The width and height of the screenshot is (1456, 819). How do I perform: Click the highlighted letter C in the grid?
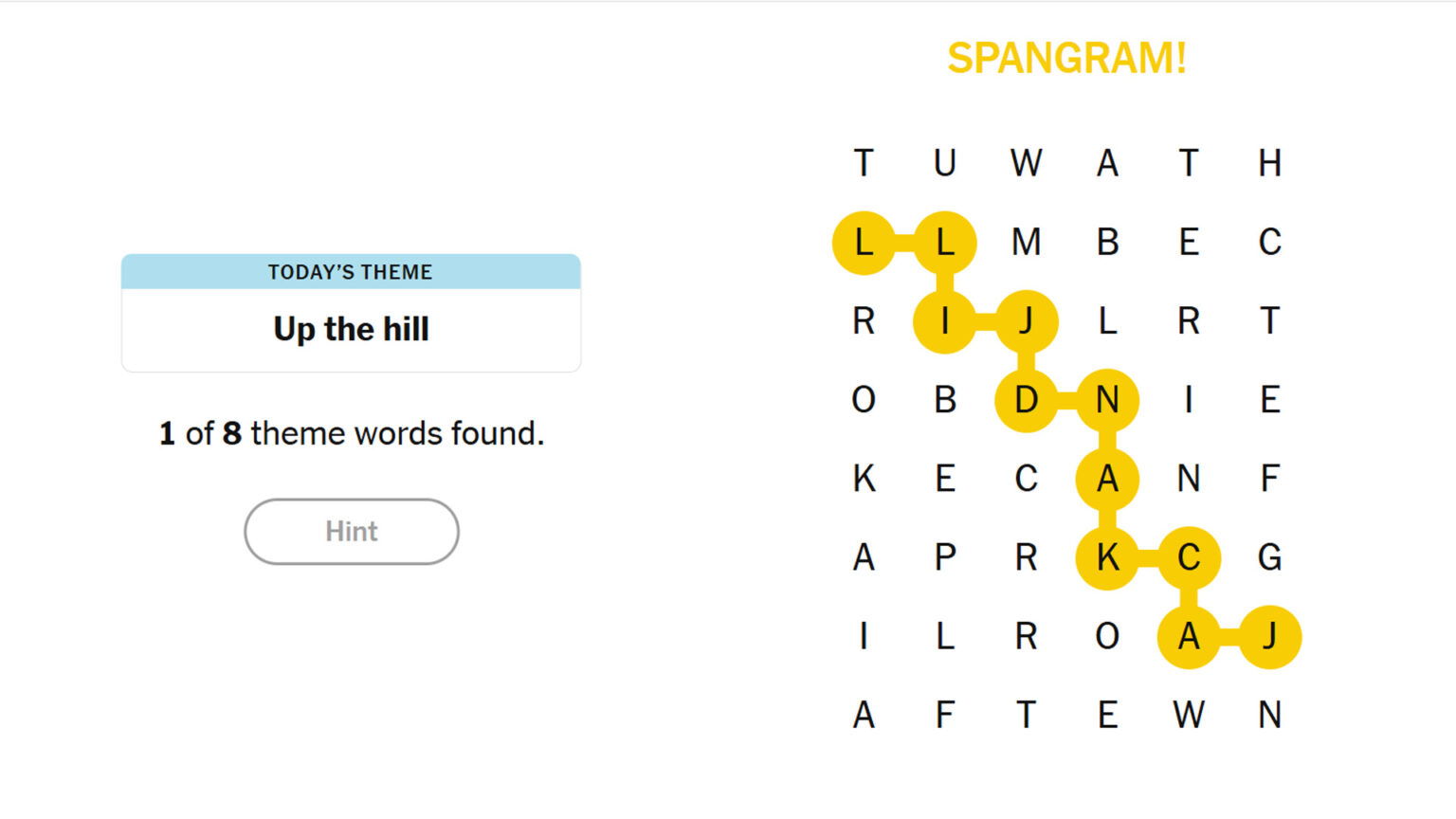(1189, 558)
